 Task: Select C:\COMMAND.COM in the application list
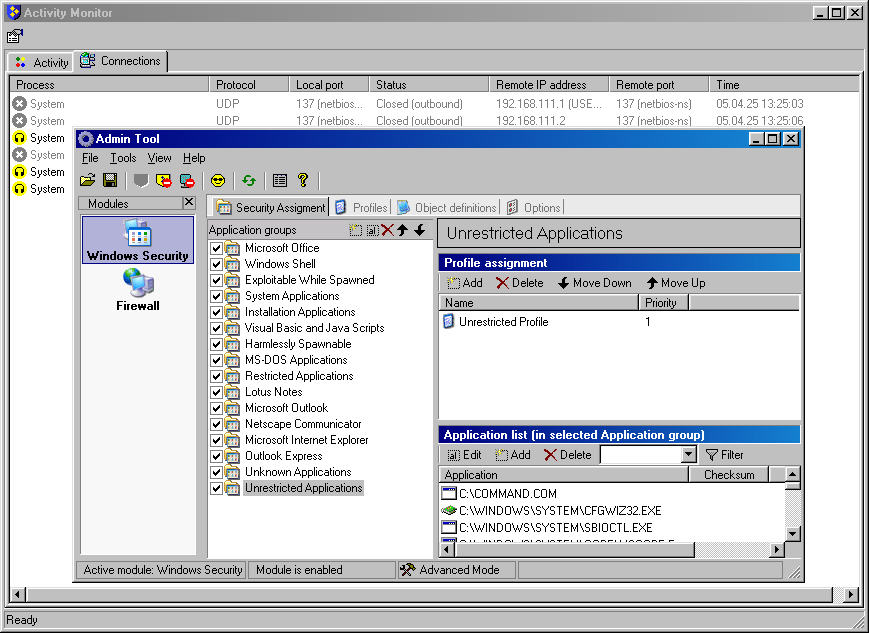click(507, 494)
